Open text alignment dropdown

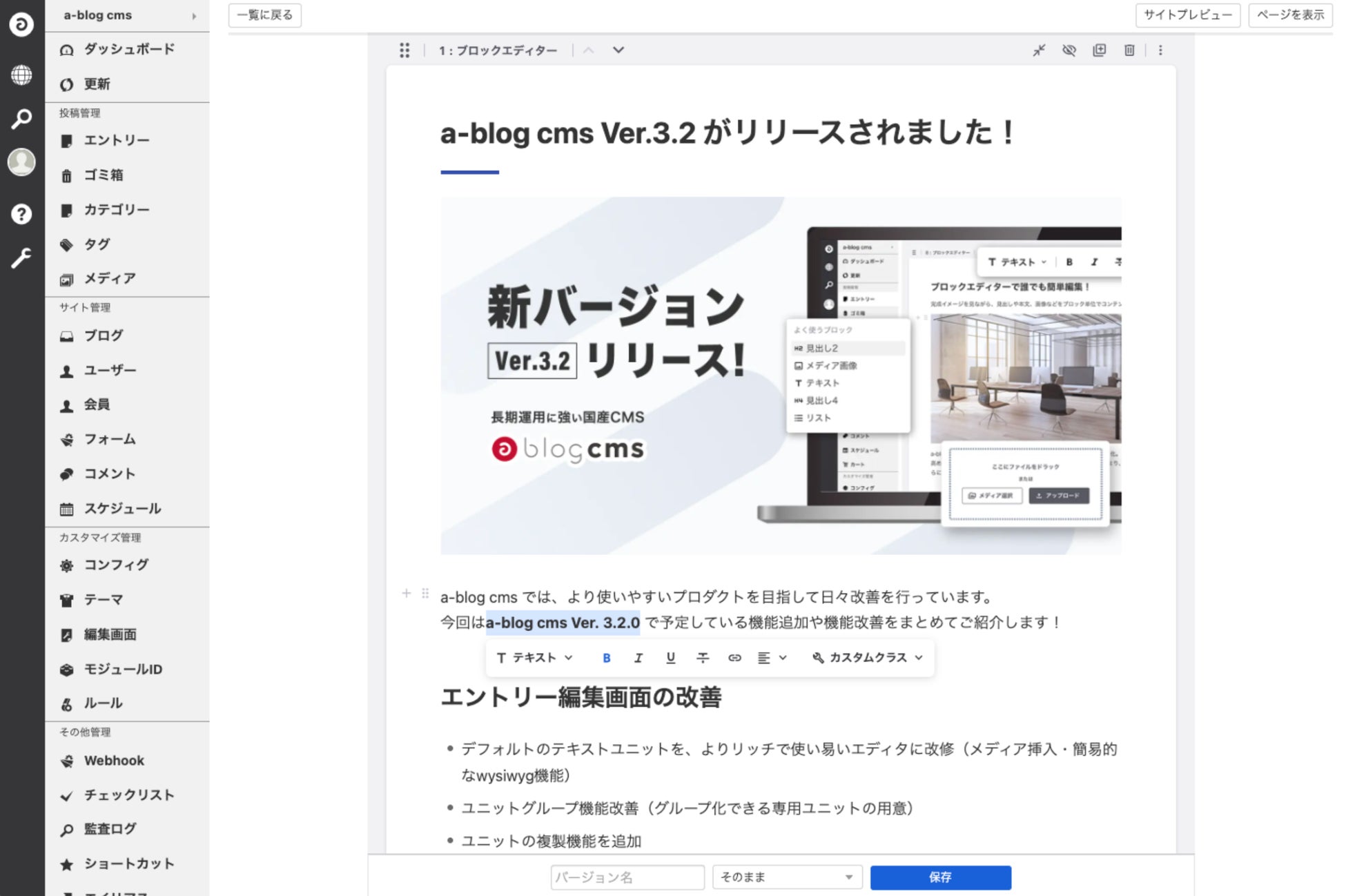(772, 658)
